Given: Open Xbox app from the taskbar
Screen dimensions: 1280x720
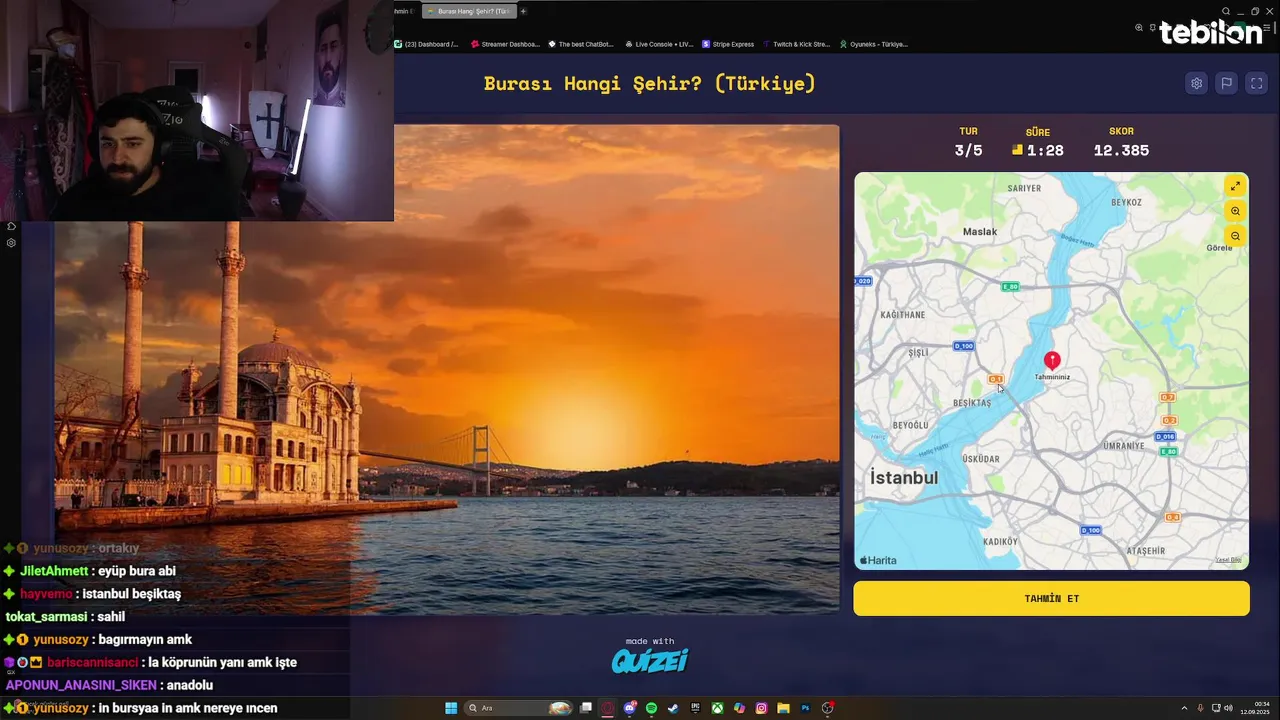Looking at the screenshot, I should pos(717,708).
